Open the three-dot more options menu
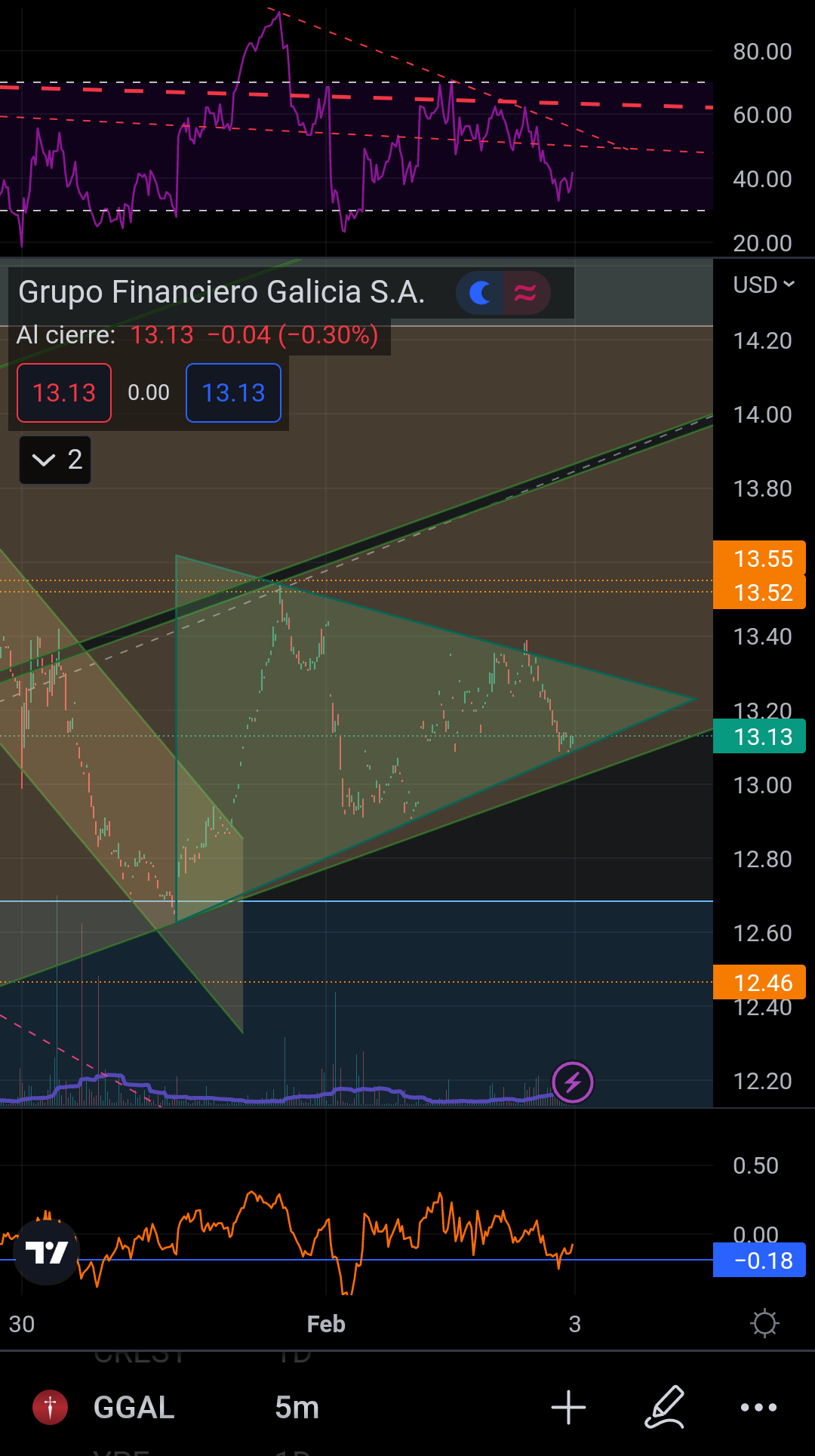The width and height of the screenshot is (815, 1456). click(758, 1408)
